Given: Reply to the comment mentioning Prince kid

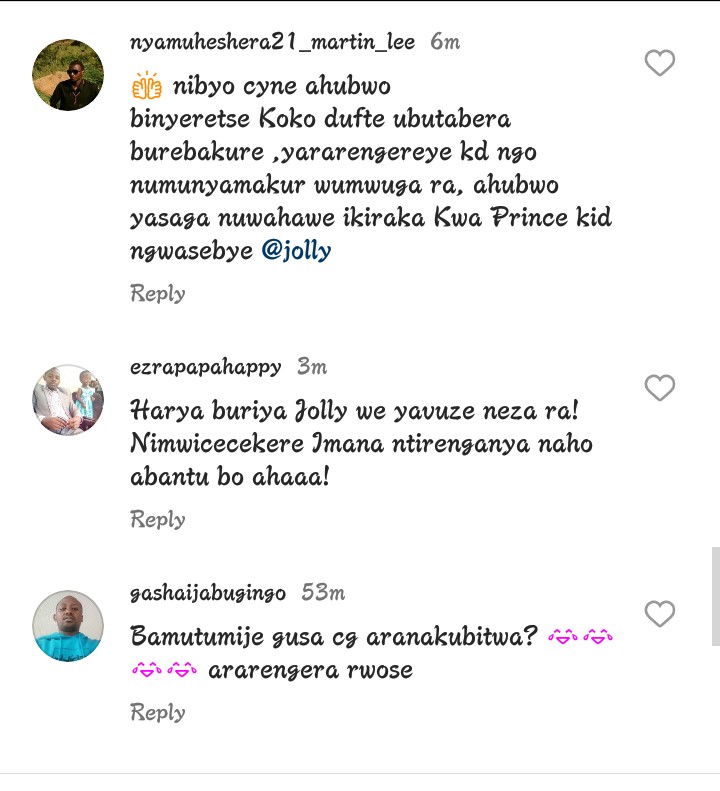Looking at the screenshot, I should pyautogui.click(x=158, y=294).
